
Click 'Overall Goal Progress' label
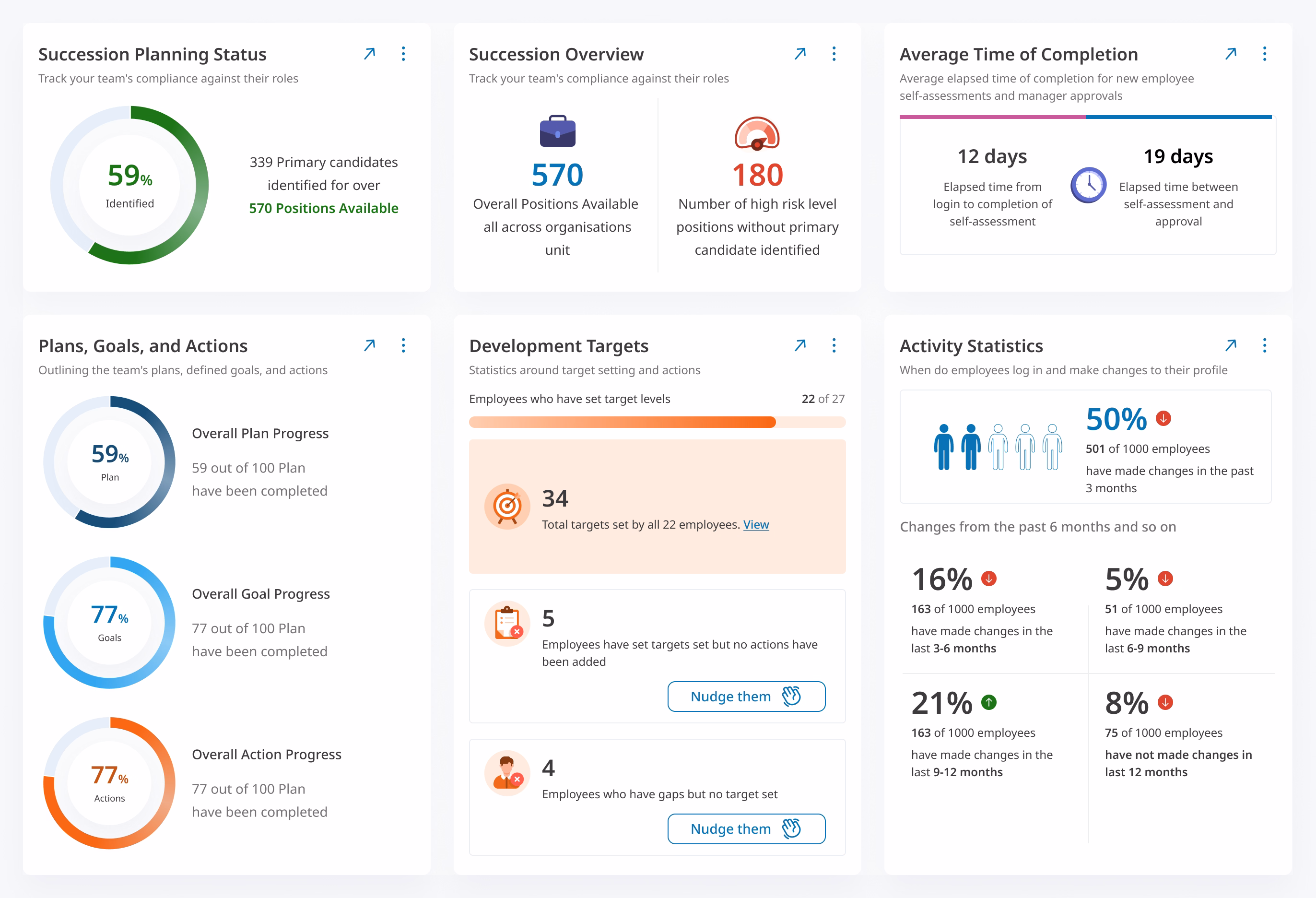pos(260,594)
